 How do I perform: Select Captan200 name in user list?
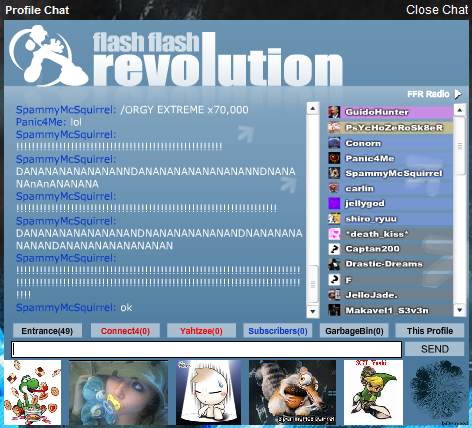(x=372, y=249)
